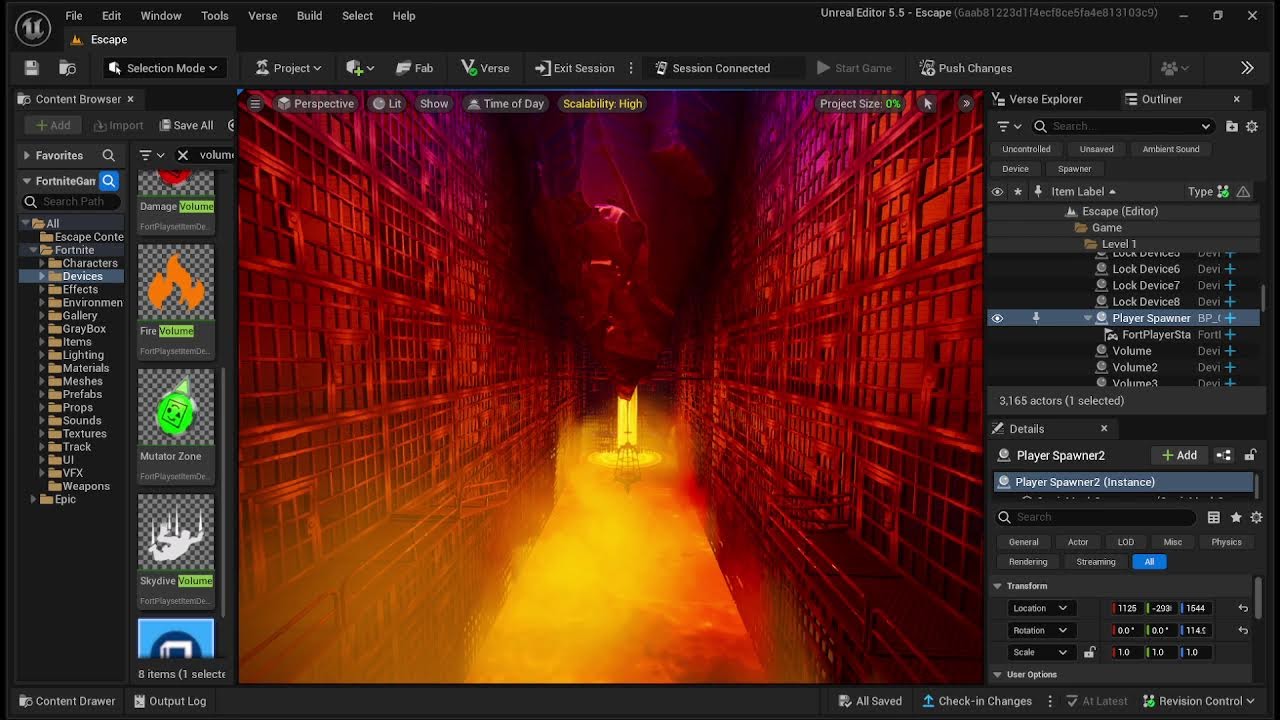
Task: Toggle the Uncontrolled filter chip
Action: coord(1026,149)
